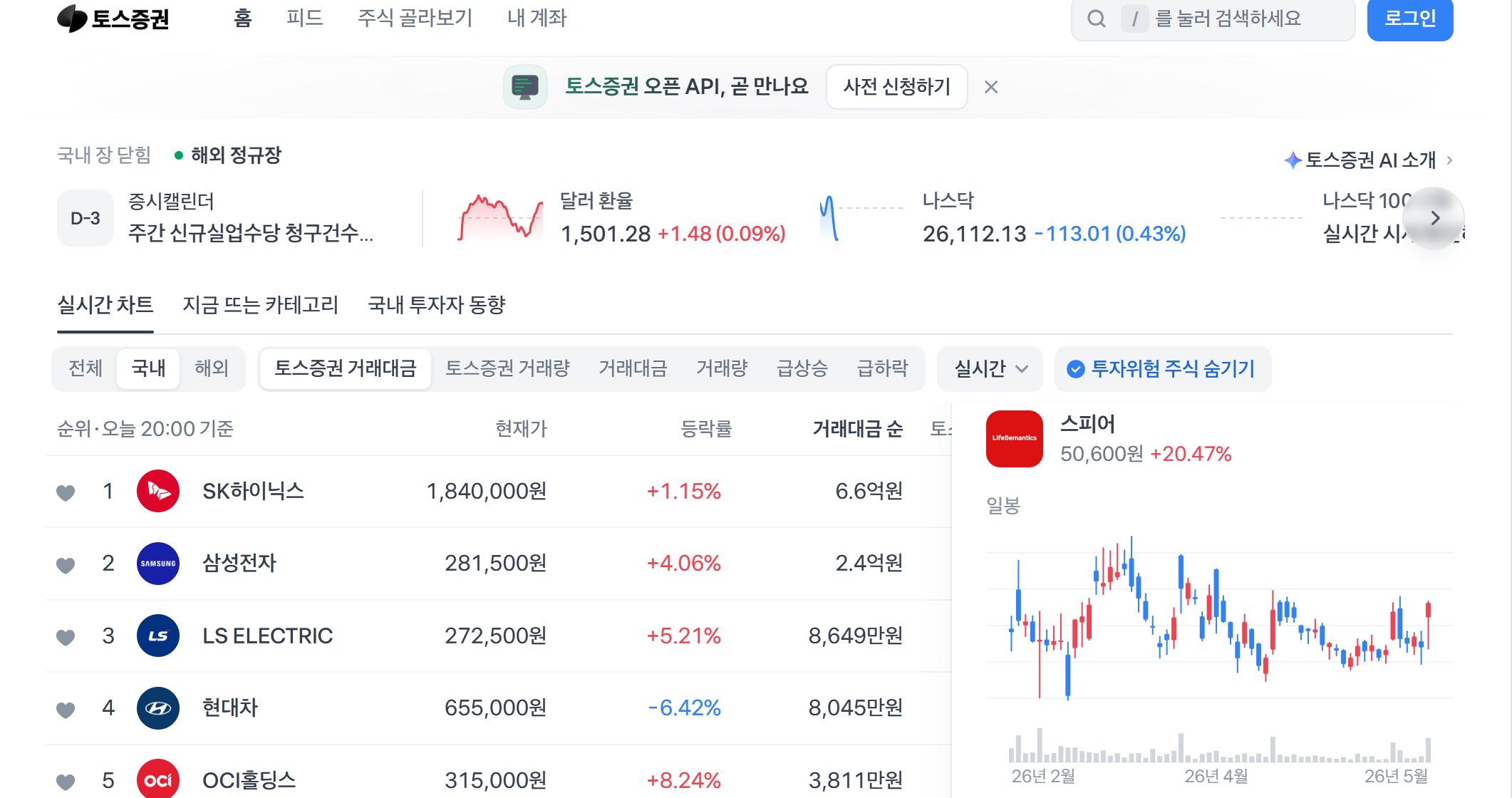The height and width of the screenshot is (798, 1512).
Task: Click 달러 환율 value 1,501.28
Action: click(x=606, y=234)
